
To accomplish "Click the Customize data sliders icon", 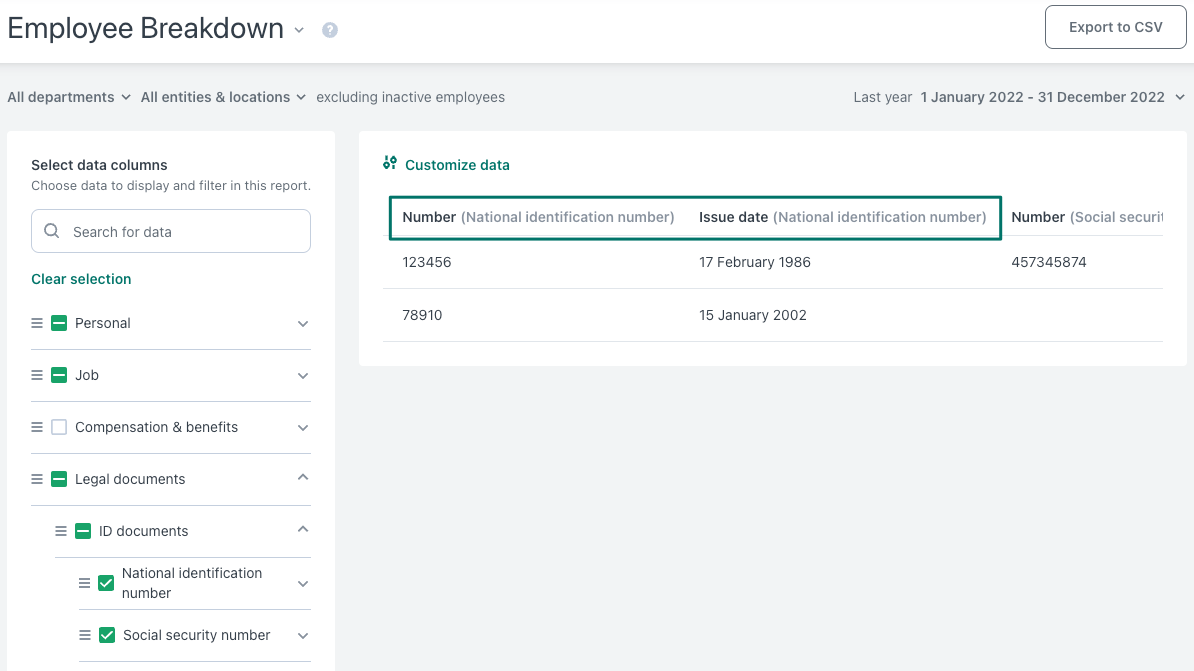I will click(x=390, y=163).
